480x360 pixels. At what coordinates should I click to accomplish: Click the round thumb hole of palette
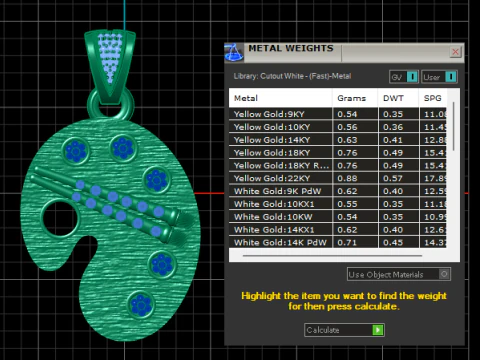[x=60, y=218]
